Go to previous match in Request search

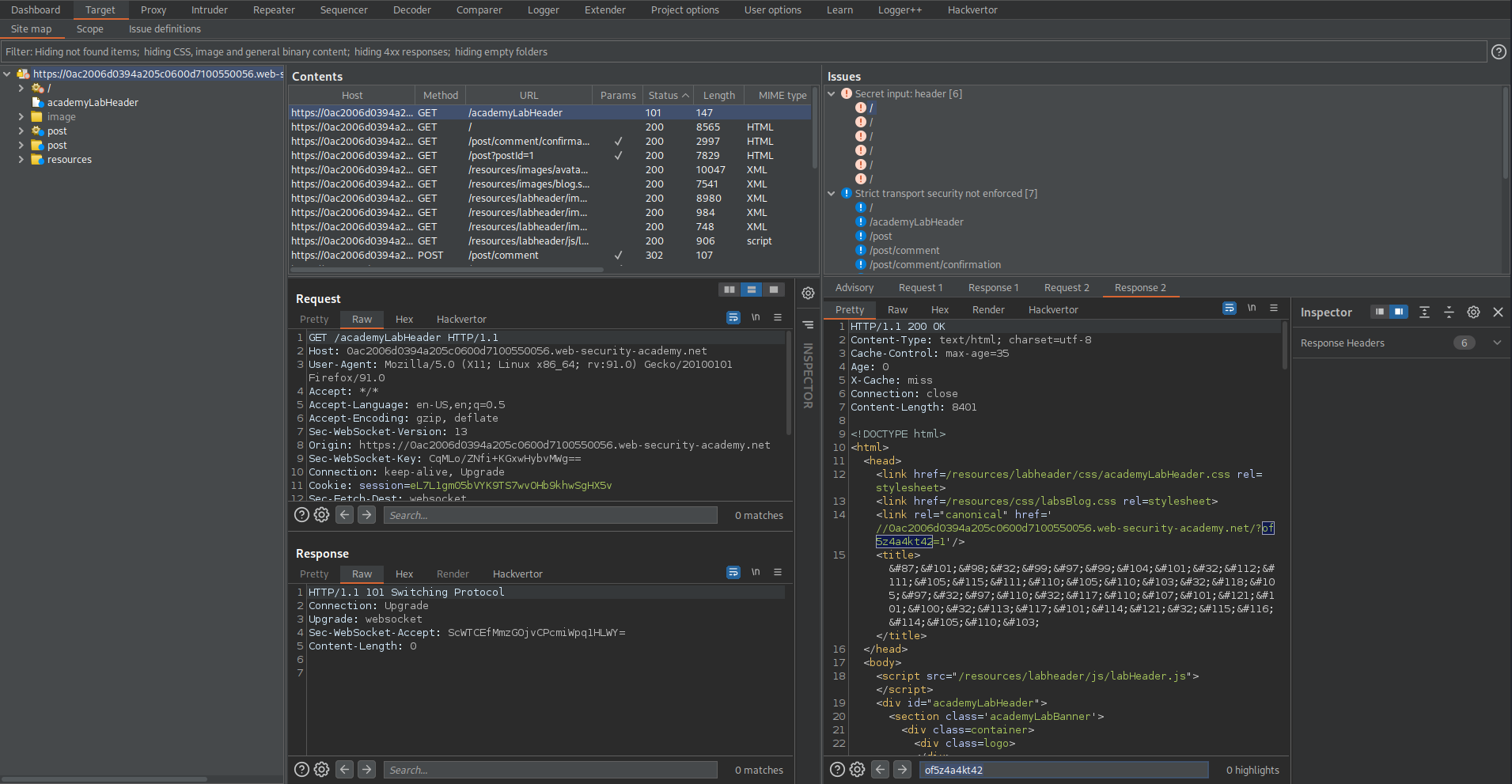[344, 514]
